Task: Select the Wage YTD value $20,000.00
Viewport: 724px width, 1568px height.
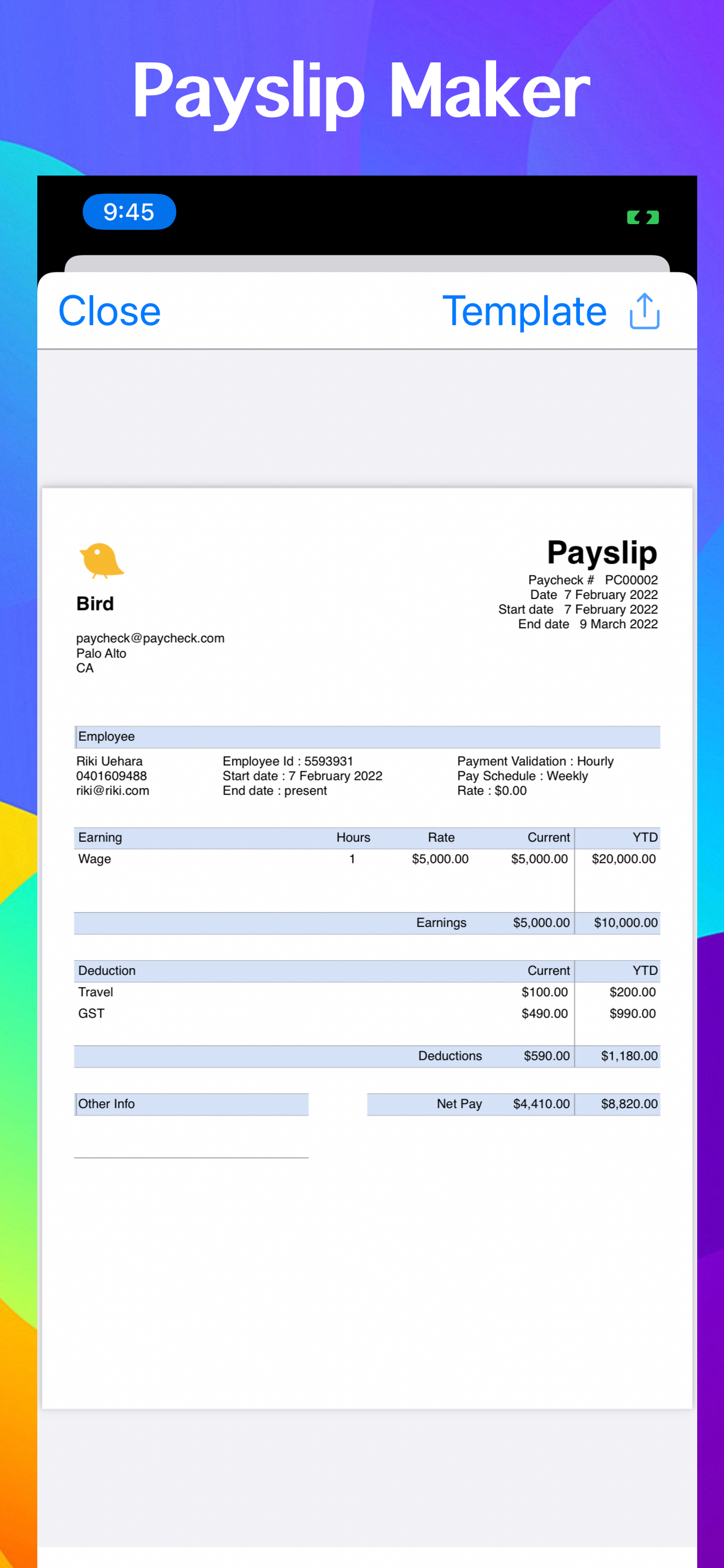Action: [x=624, y=859]
